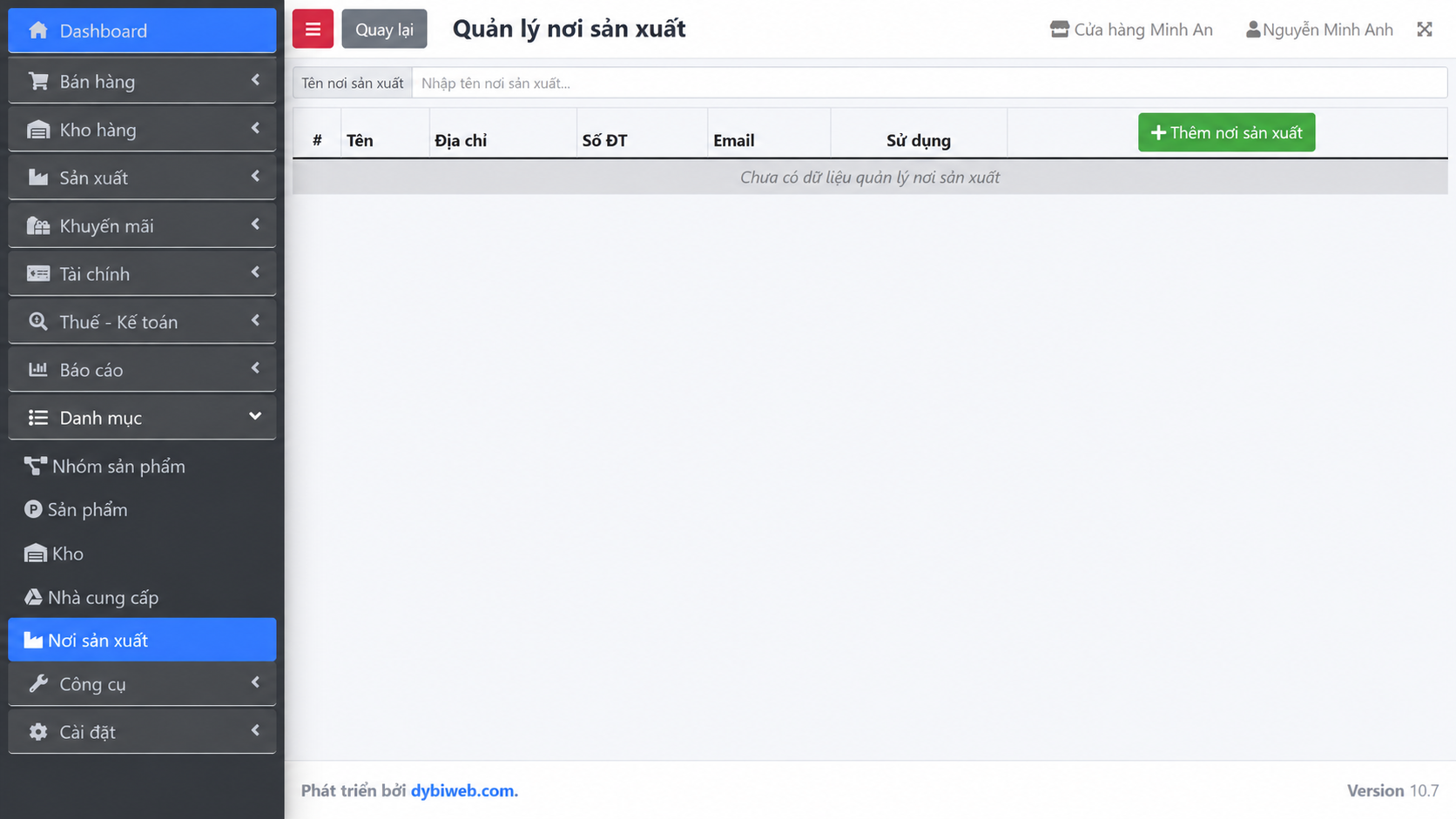
Task: Click the Báo cáo chart icon
Action: (38, 369)
